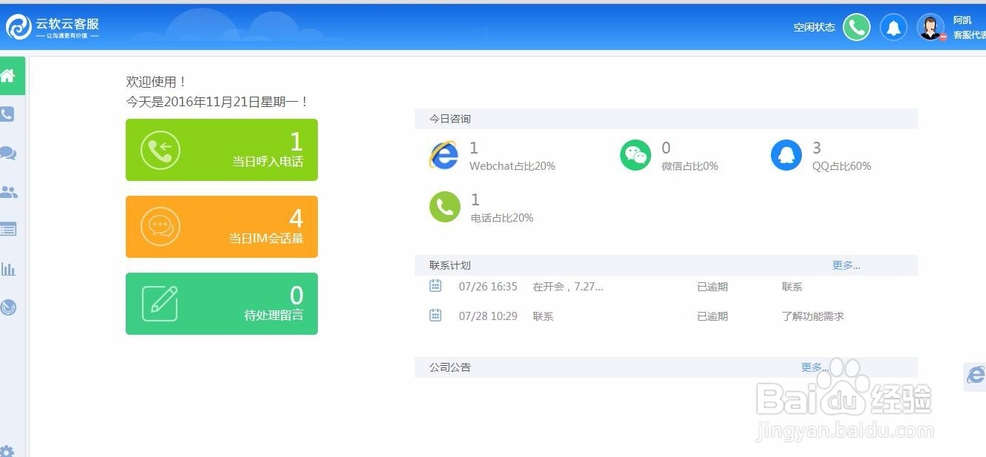The width and height of the screenshot is (986, 457).
Task: Open the home icon in sidebar
Action: [8, 76]
